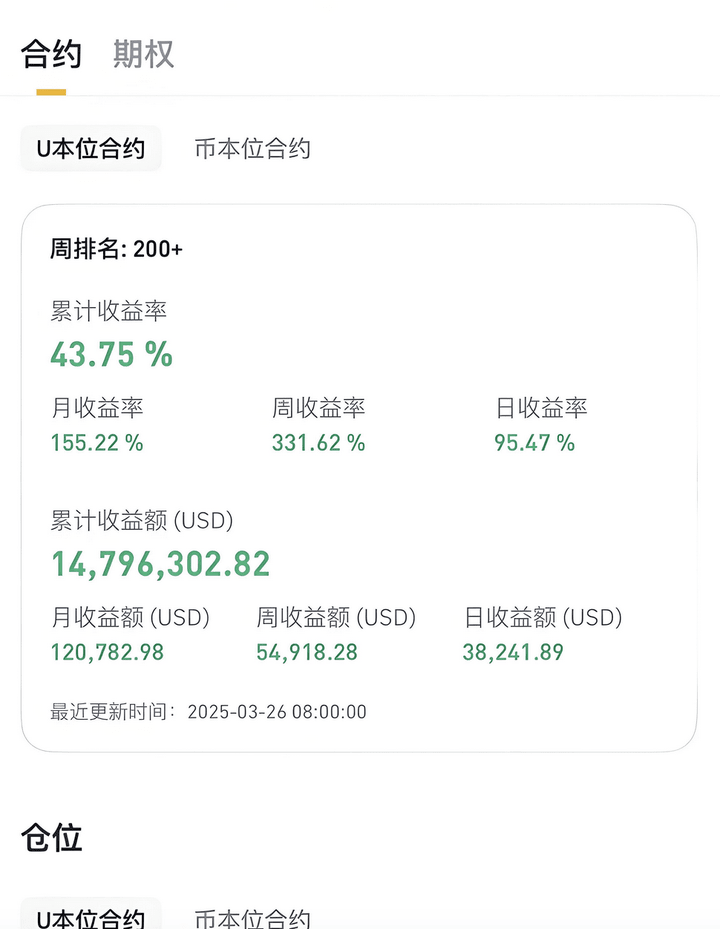
Task: Tap the 日收益额 value 38,241.89
Action: (513, 652)
